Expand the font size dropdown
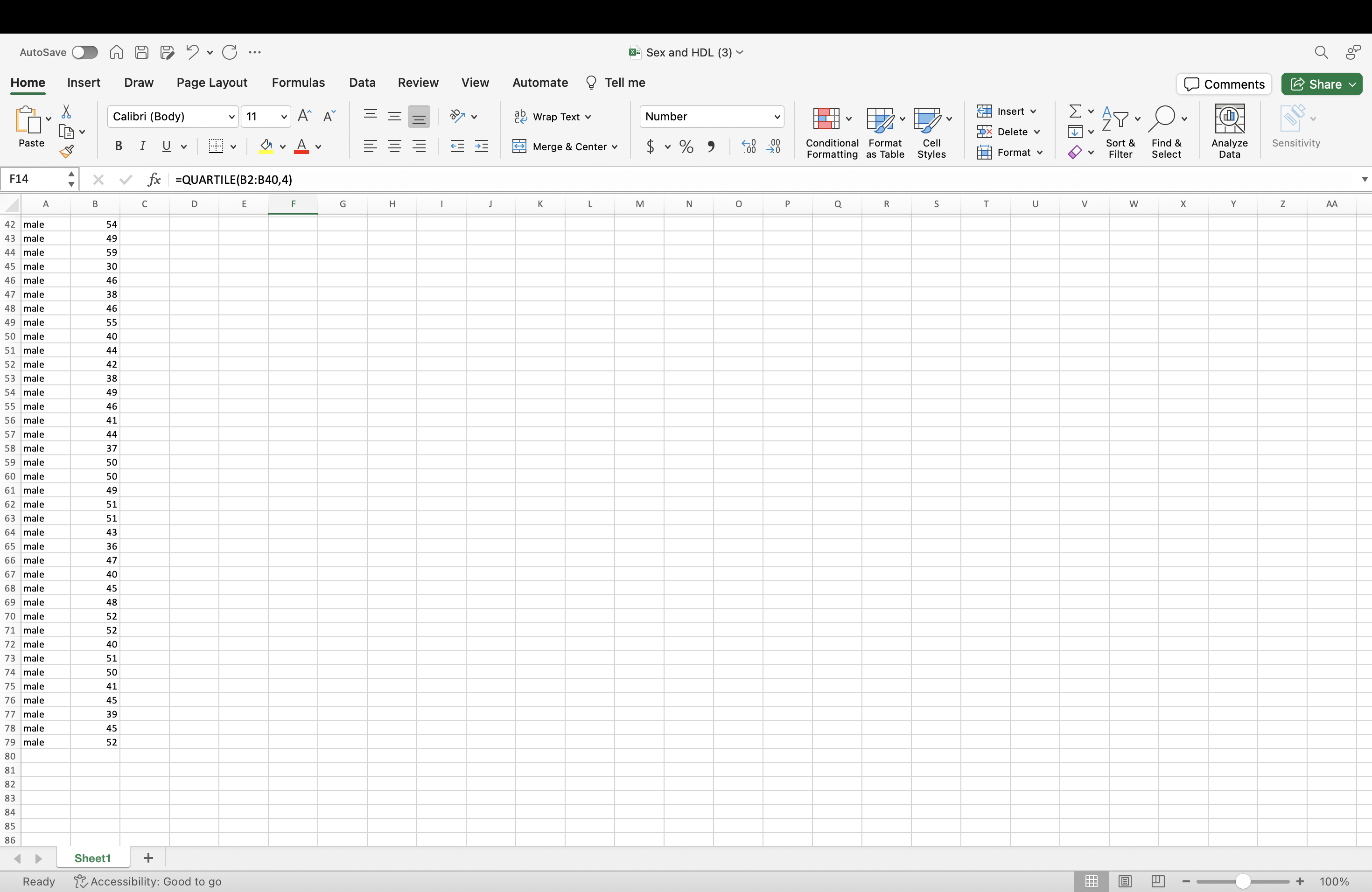Viewport: 1372px width, 892px height. pyautogui.click(x=284, y=117)
